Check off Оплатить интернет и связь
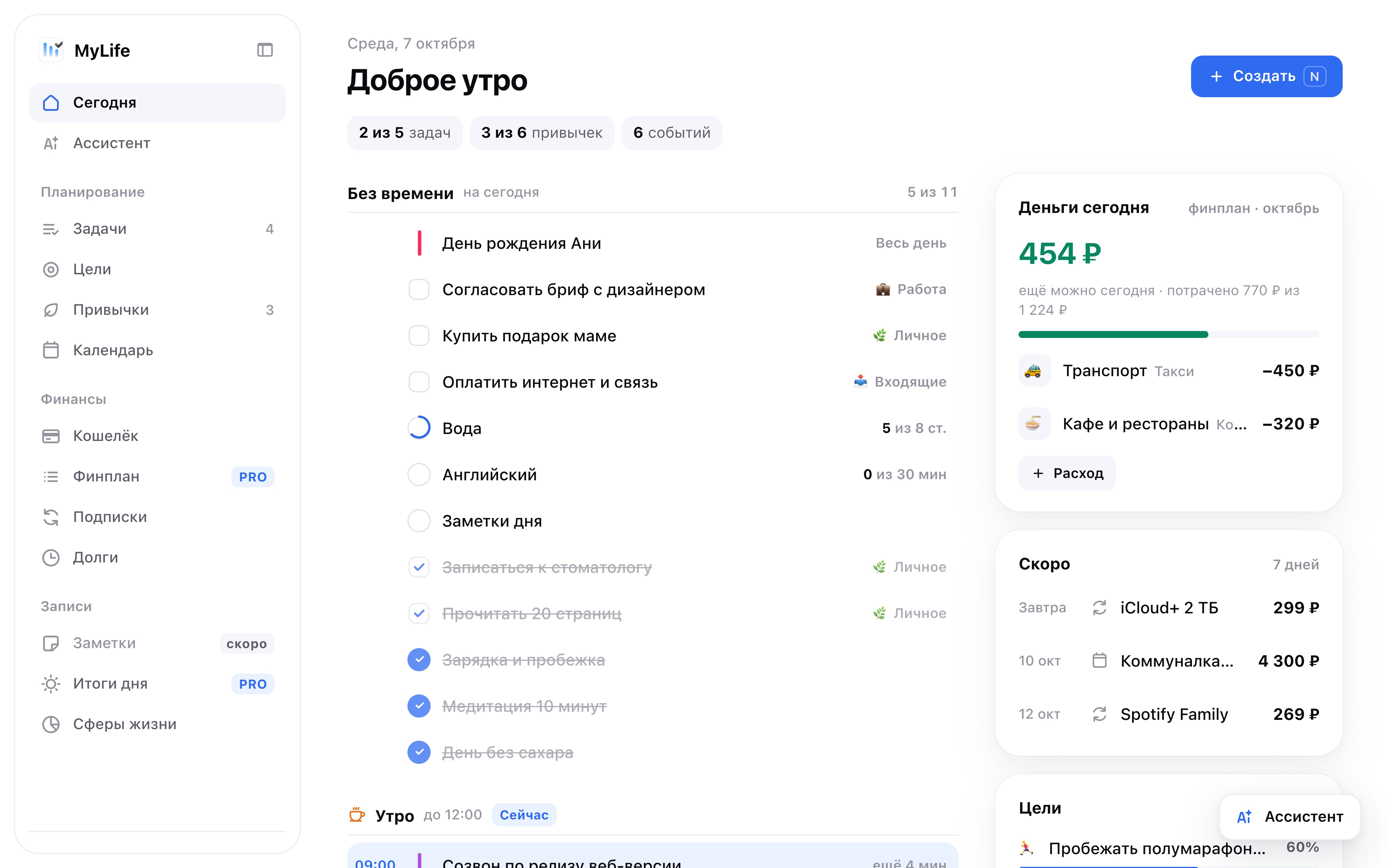This screenshot has width=1389, height=868. tap(419, 382)
